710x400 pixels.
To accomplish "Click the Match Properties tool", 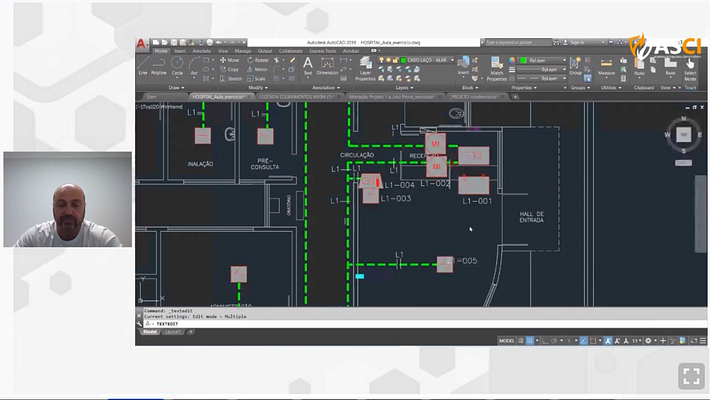I will tap(497, 69).
